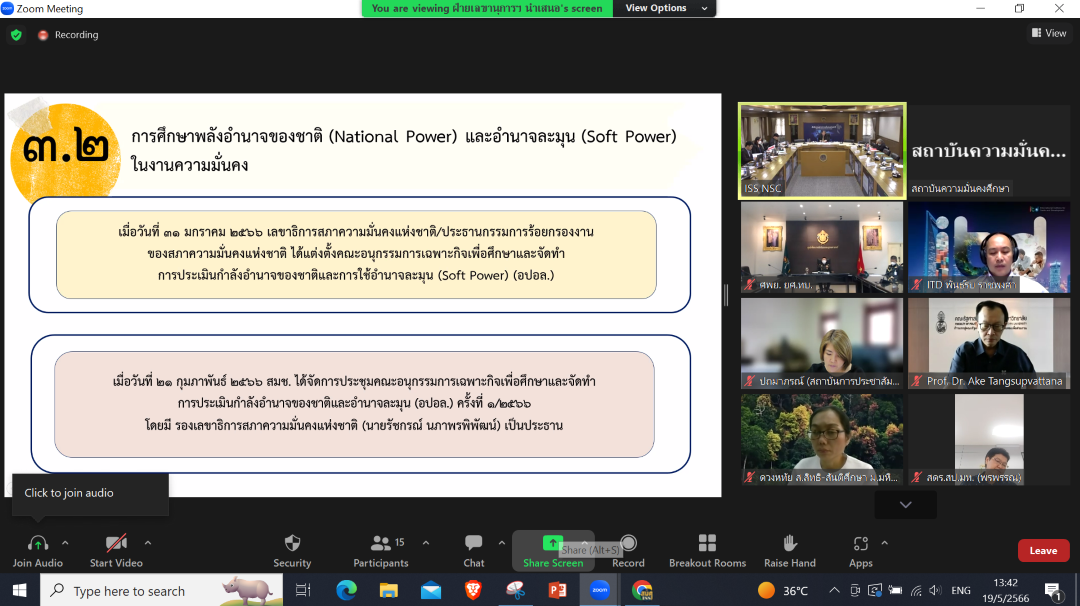Expand the arrow next to Join Audio
This screenshot has height=606, width=1080.
coord(65,543)
